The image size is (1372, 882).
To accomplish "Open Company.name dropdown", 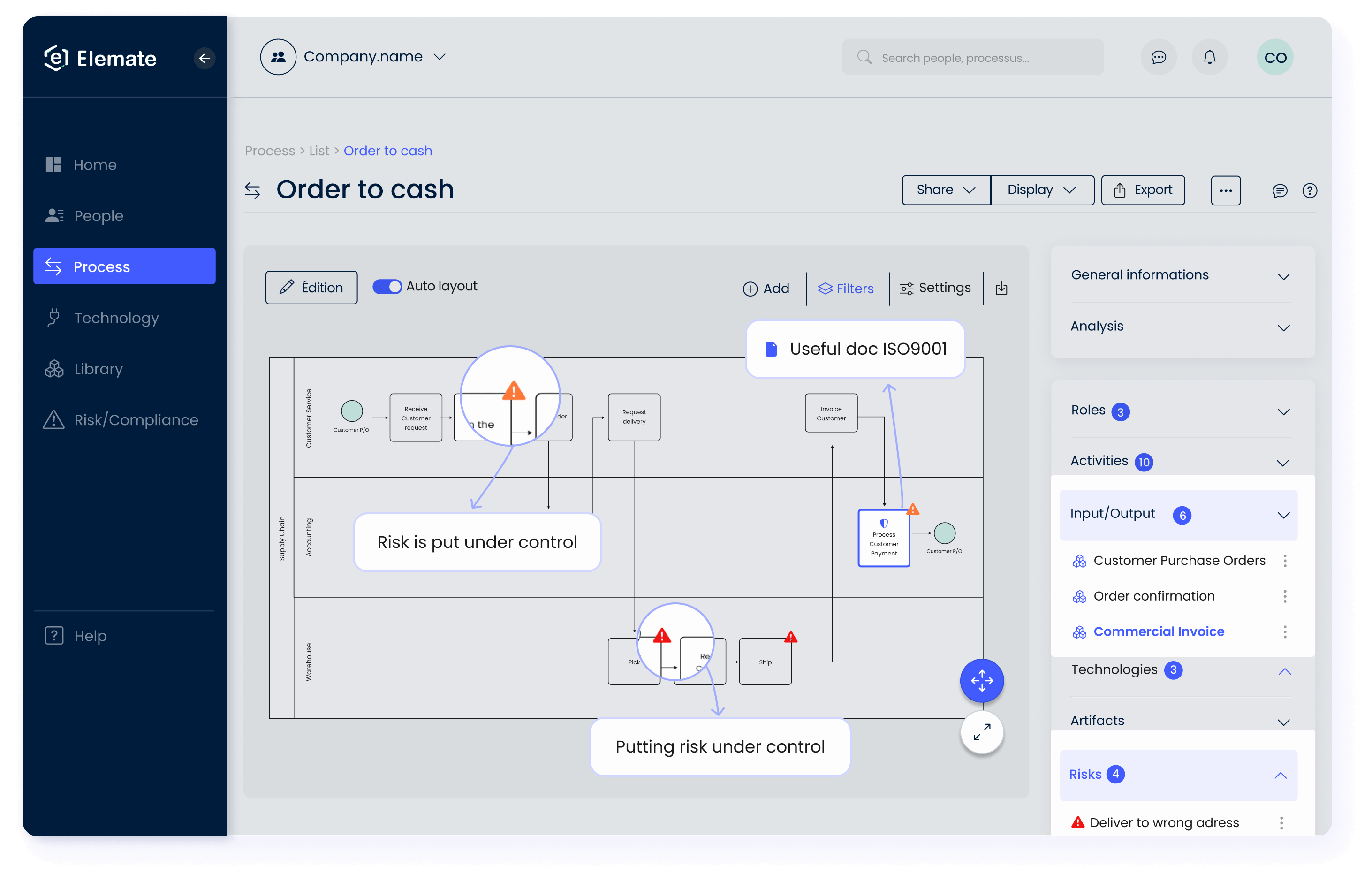I will click(x=374, y=57).
